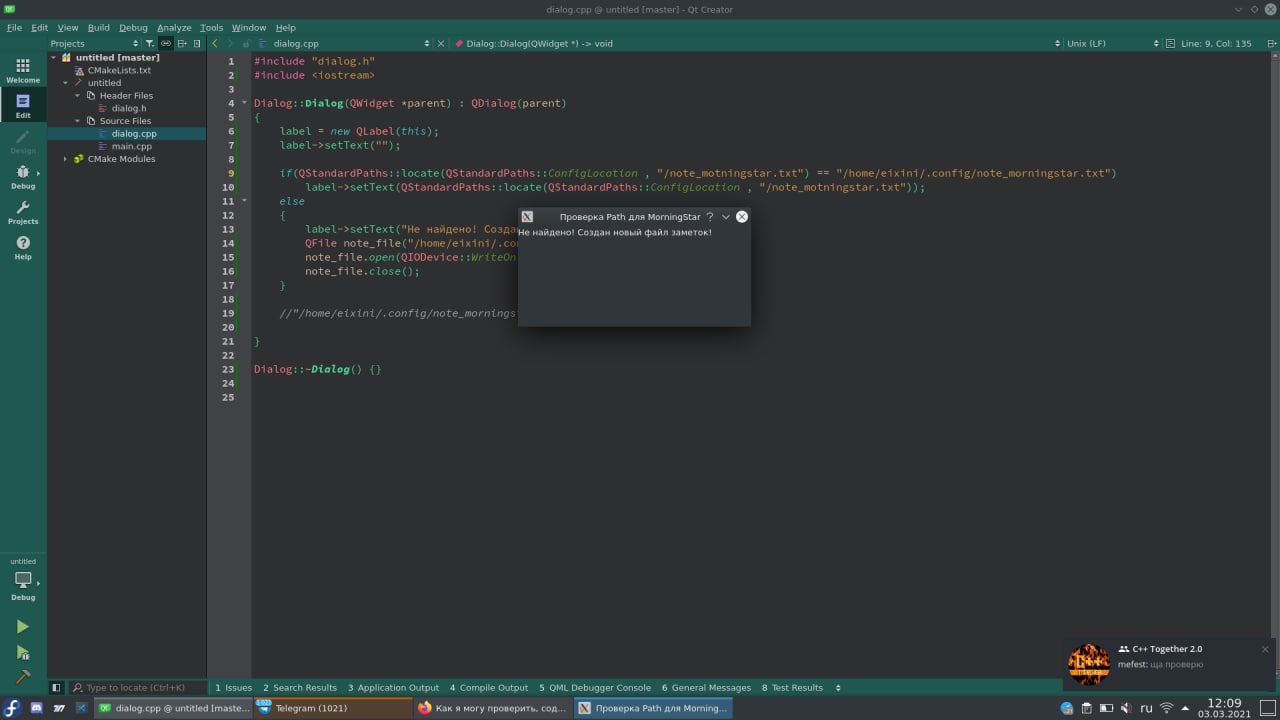Toggle synchronize with editor link icon
The width and height of the screenshot is (1280, 720).
coord(166,43)
